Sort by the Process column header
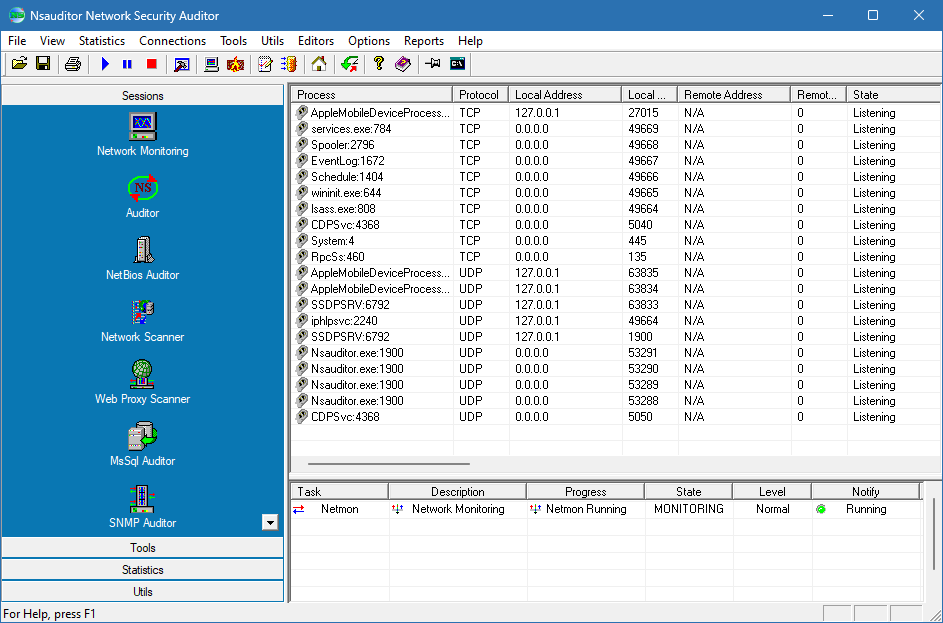Screen dimensions: 943x623 [372, 95]
